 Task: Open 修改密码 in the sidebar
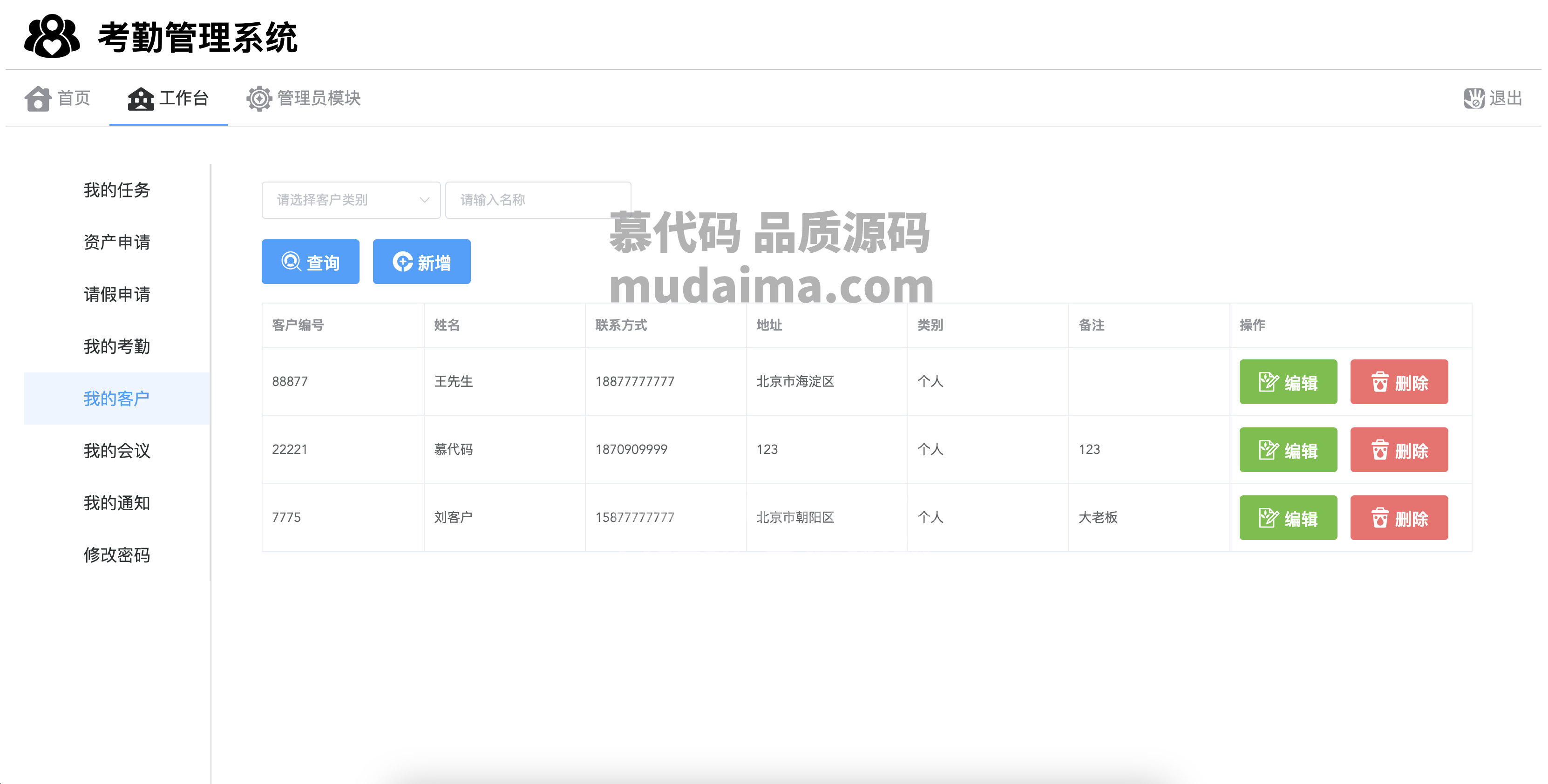pos(117,556)
